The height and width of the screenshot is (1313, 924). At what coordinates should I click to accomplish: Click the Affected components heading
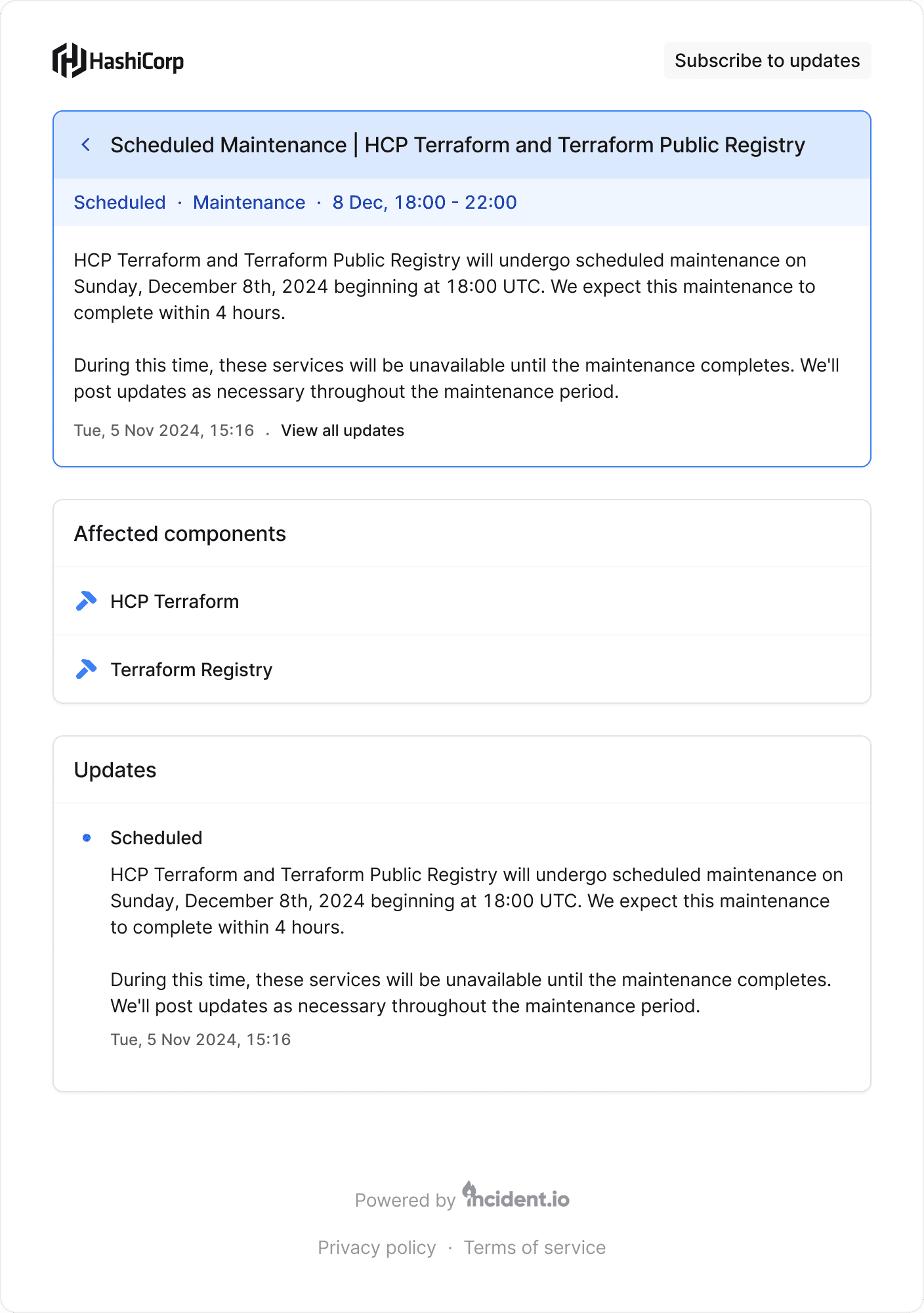180,533
